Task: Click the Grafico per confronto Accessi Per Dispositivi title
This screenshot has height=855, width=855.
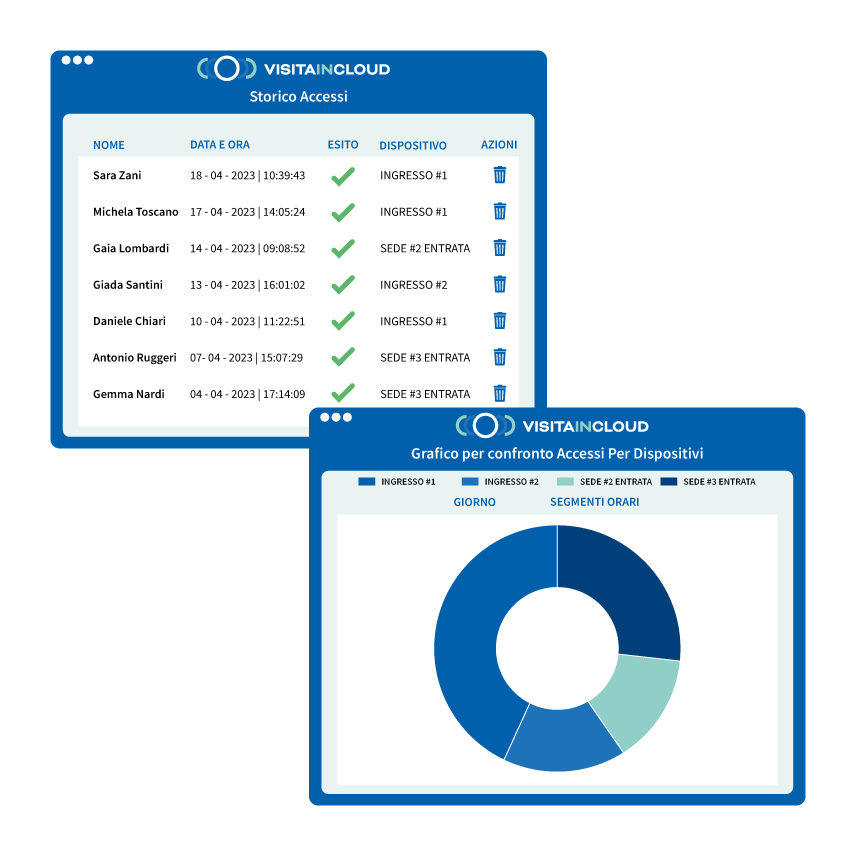Action: (x=557, y=454)
